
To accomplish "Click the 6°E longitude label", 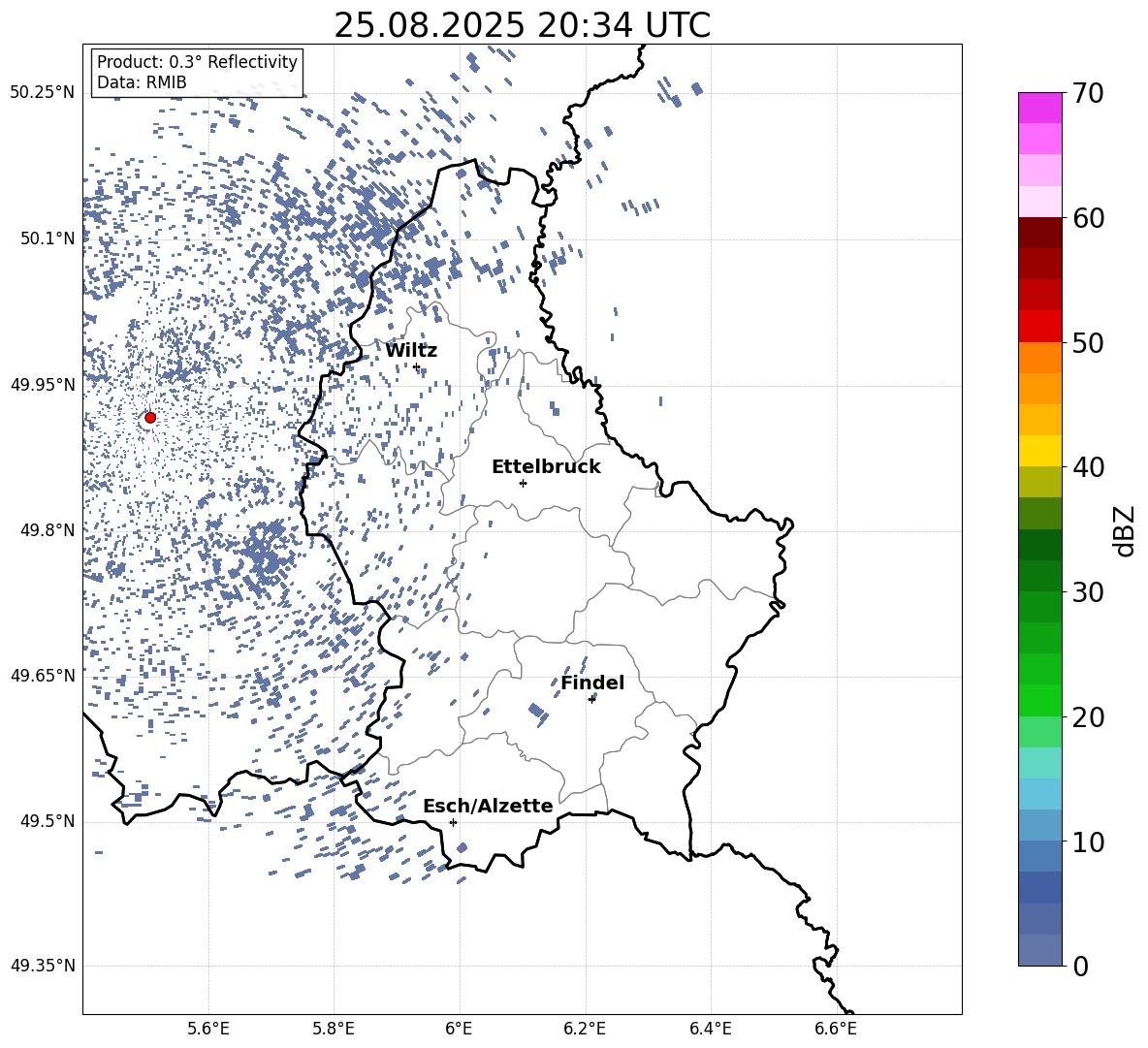I will (x=459, y=1029).
